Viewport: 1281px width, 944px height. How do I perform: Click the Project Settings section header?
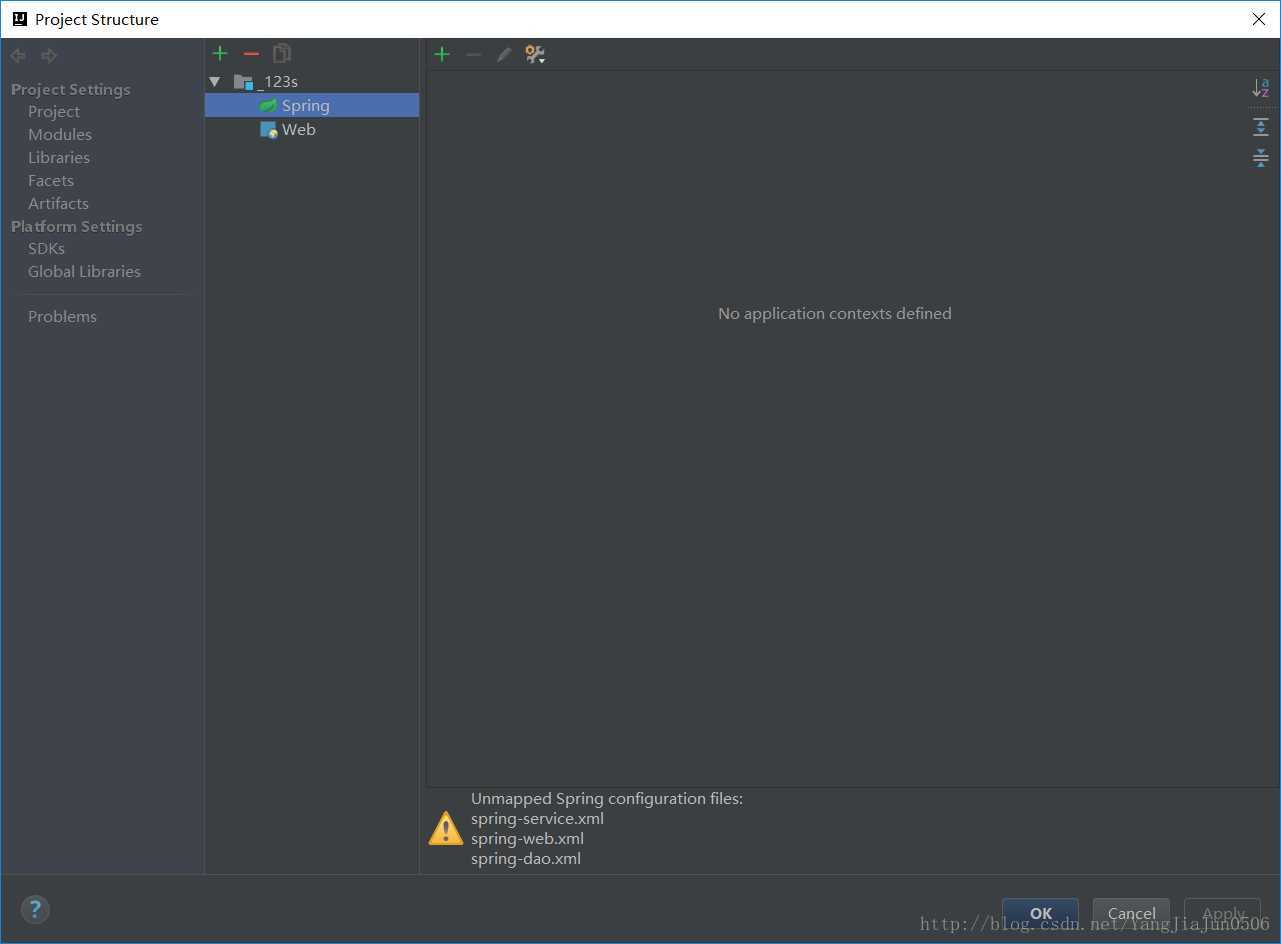coord(71,89)
